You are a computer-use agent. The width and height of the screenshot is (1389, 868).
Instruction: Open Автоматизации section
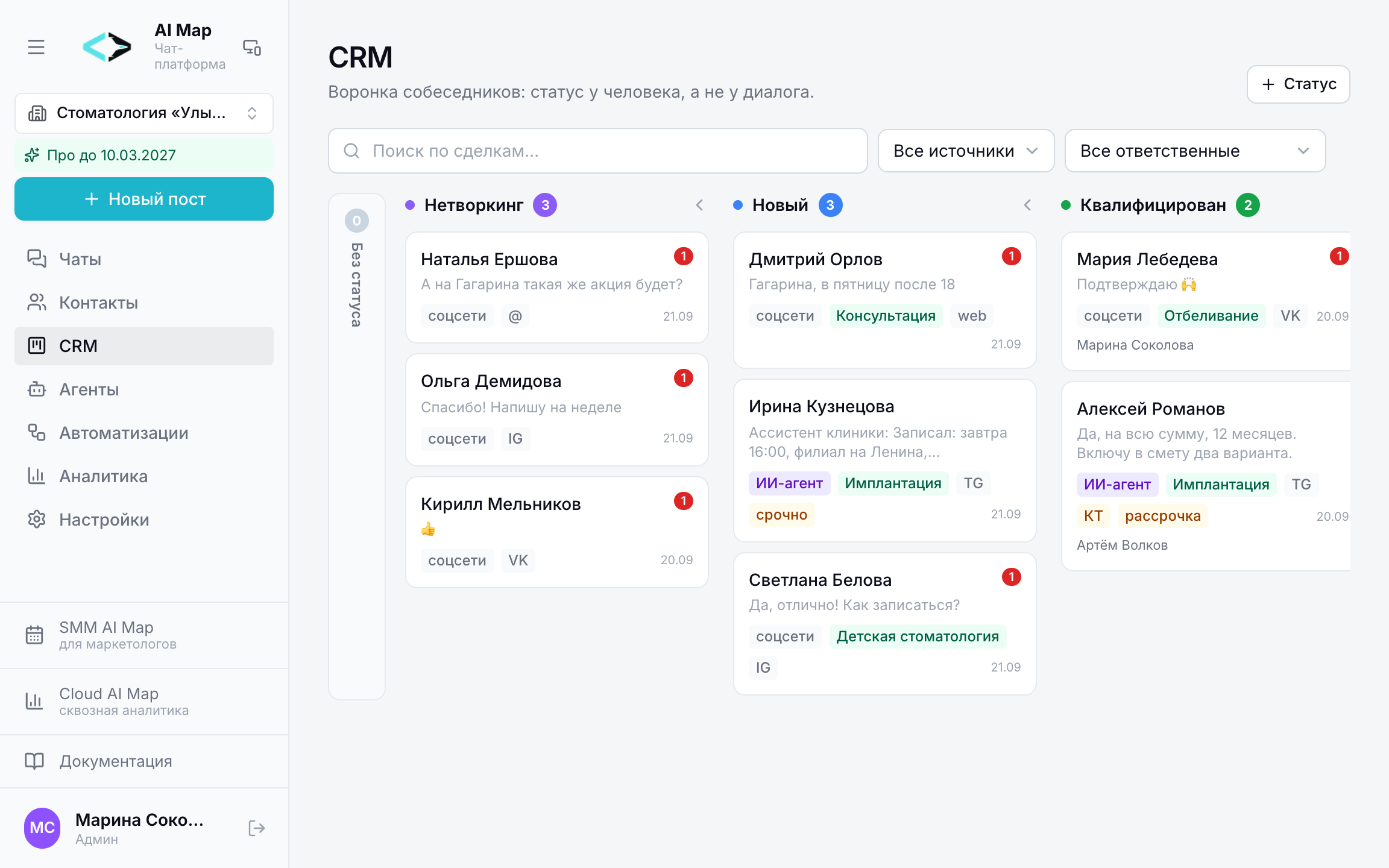tap(144, 433)
